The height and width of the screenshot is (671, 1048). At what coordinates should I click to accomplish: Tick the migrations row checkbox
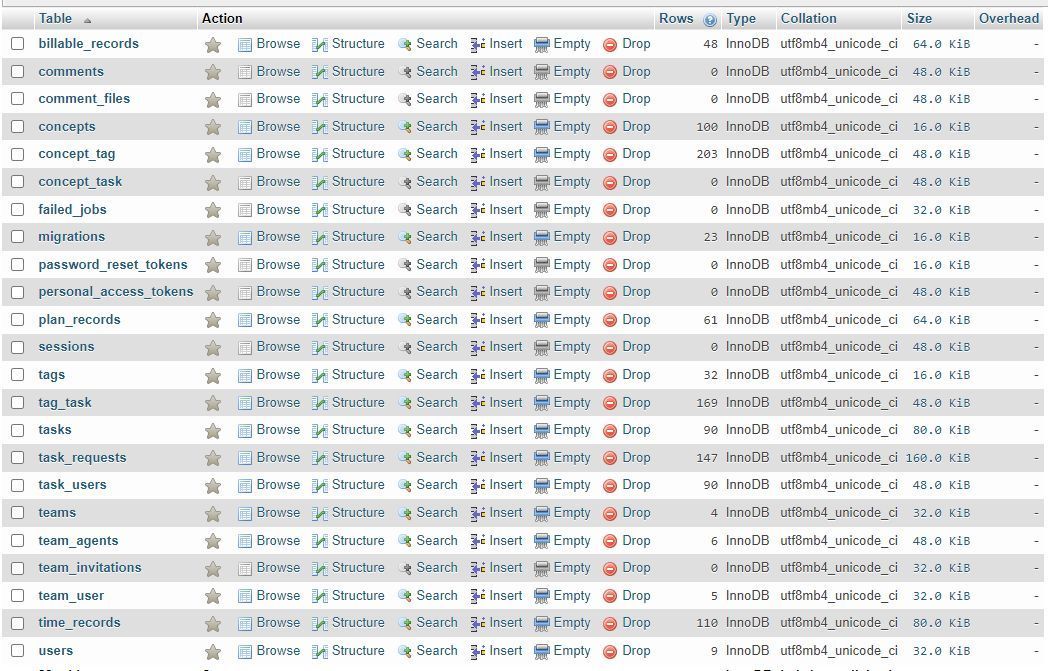pyautogui.click(x=18, y=237)
